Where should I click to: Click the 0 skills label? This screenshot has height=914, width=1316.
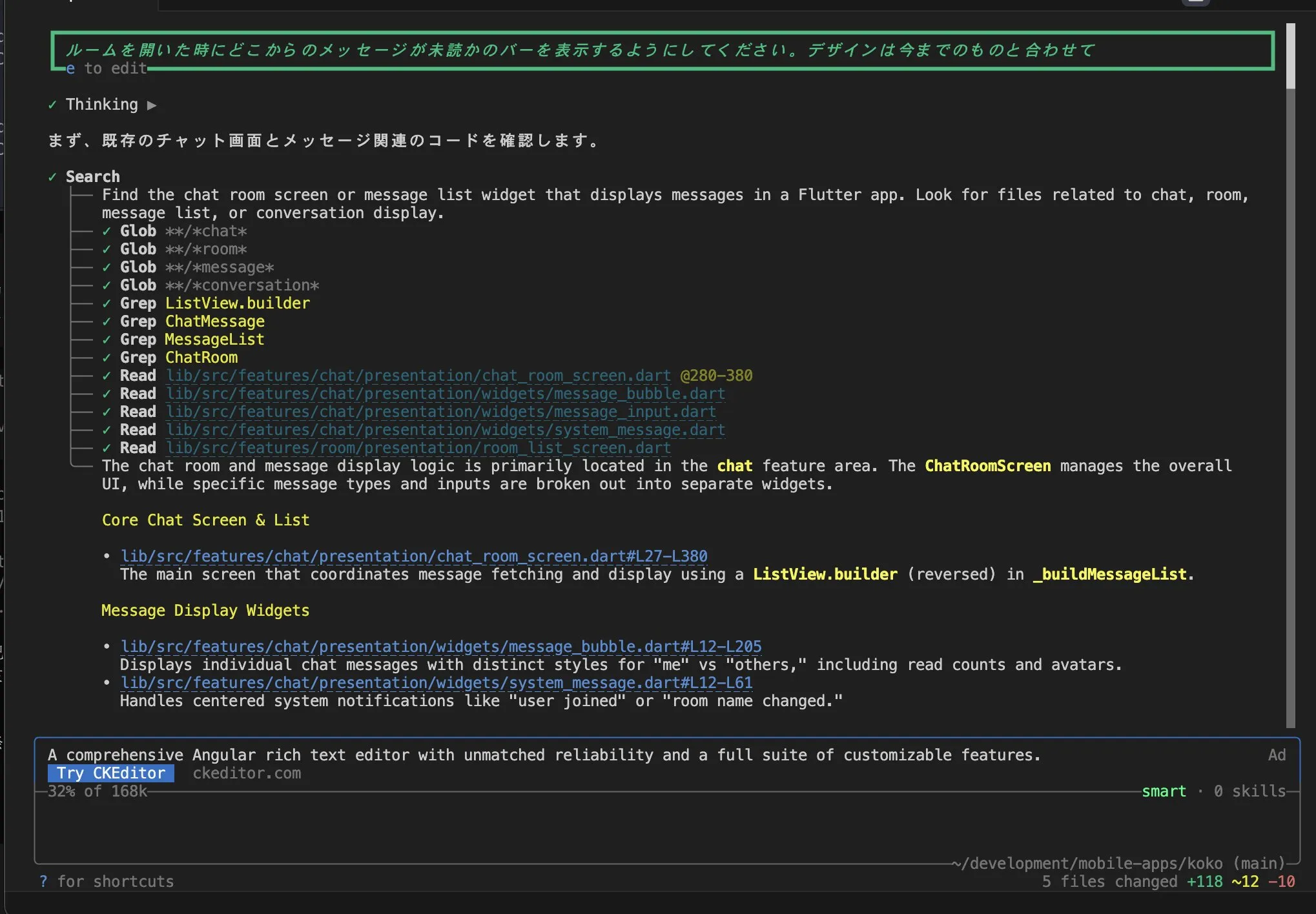(1249, 791)
